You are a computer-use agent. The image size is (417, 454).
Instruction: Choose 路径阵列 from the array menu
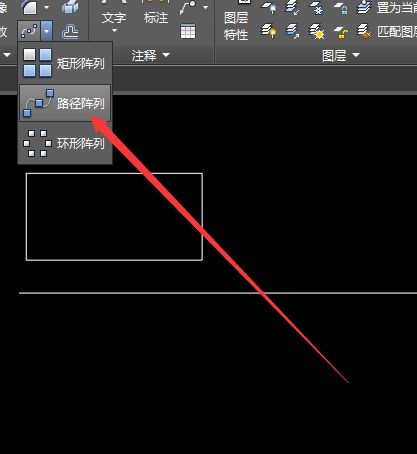coord(65,103)
